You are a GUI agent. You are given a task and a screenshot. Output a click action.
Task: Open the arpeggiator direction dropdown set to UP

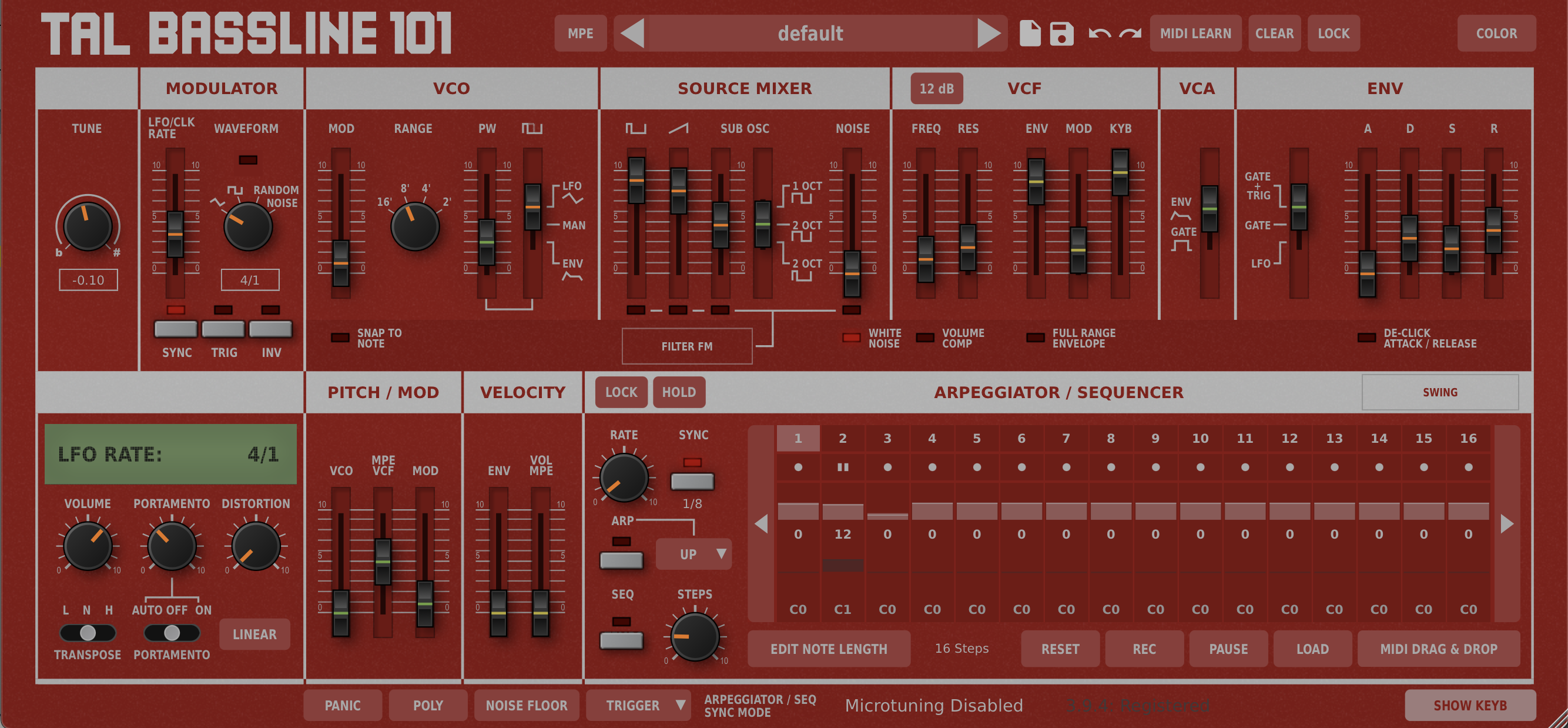694,555
